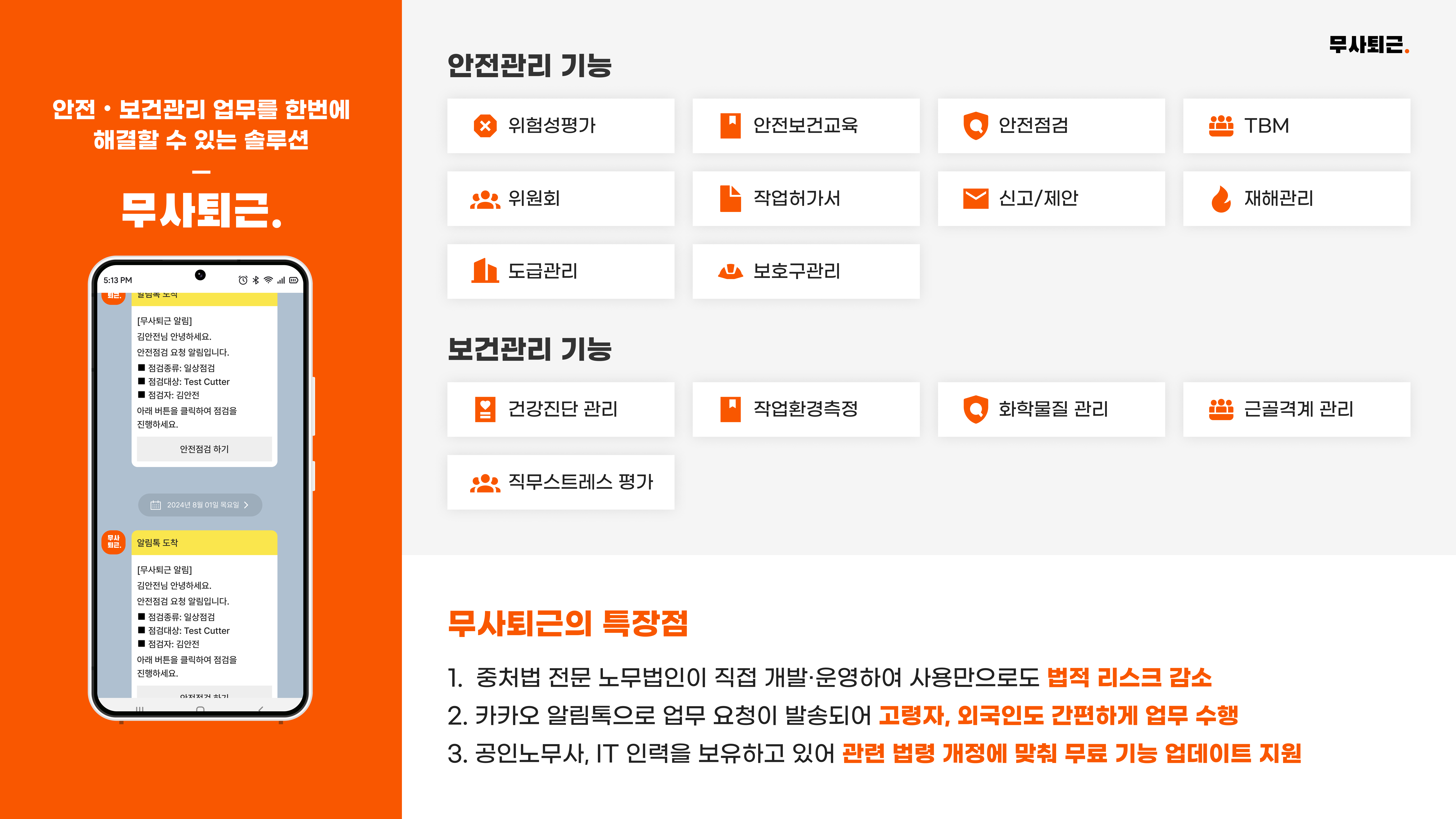Open the 근골격계 관리 card

(x=1297, y=409)
